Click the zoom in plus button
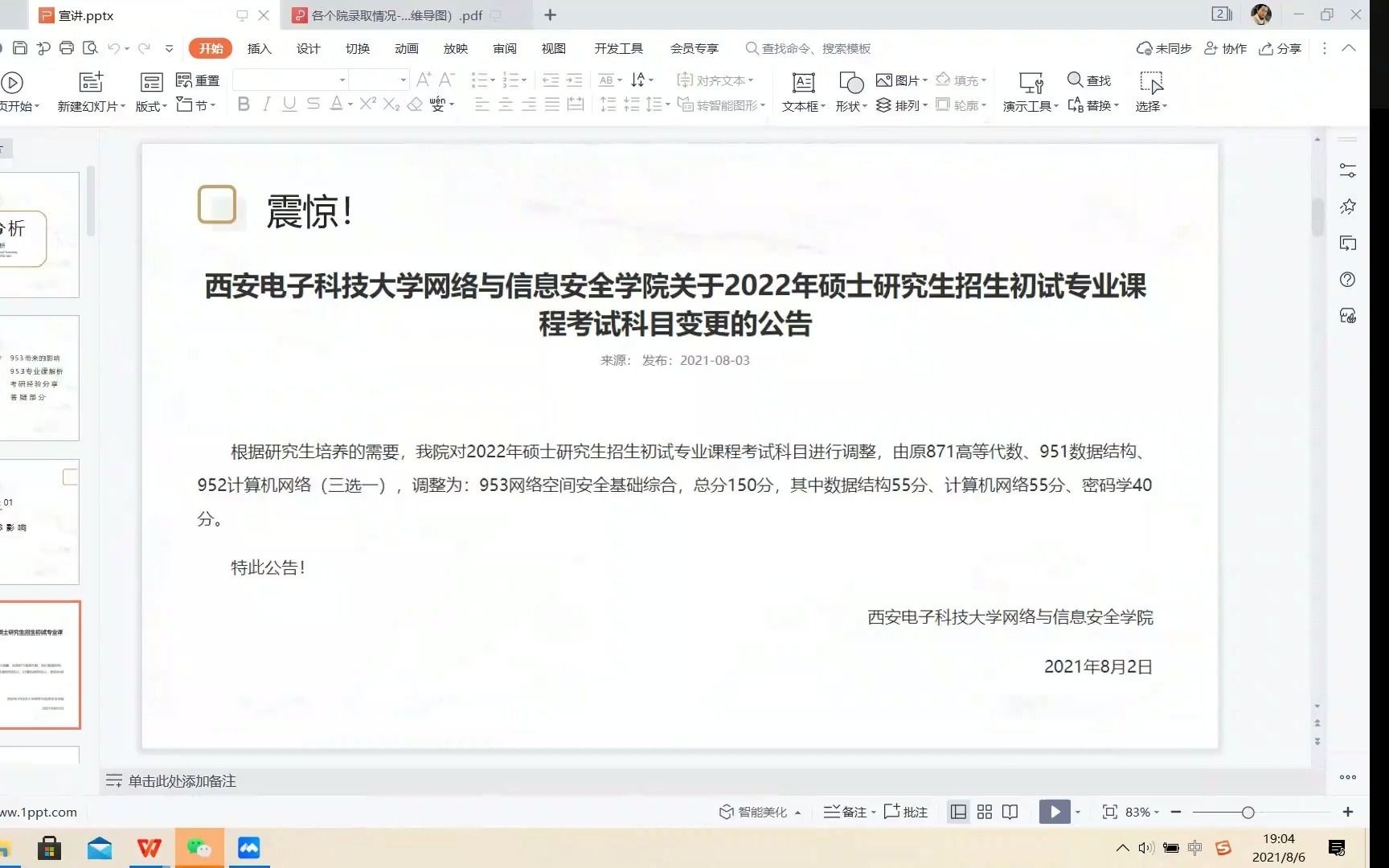 [x=1348, y=812]
